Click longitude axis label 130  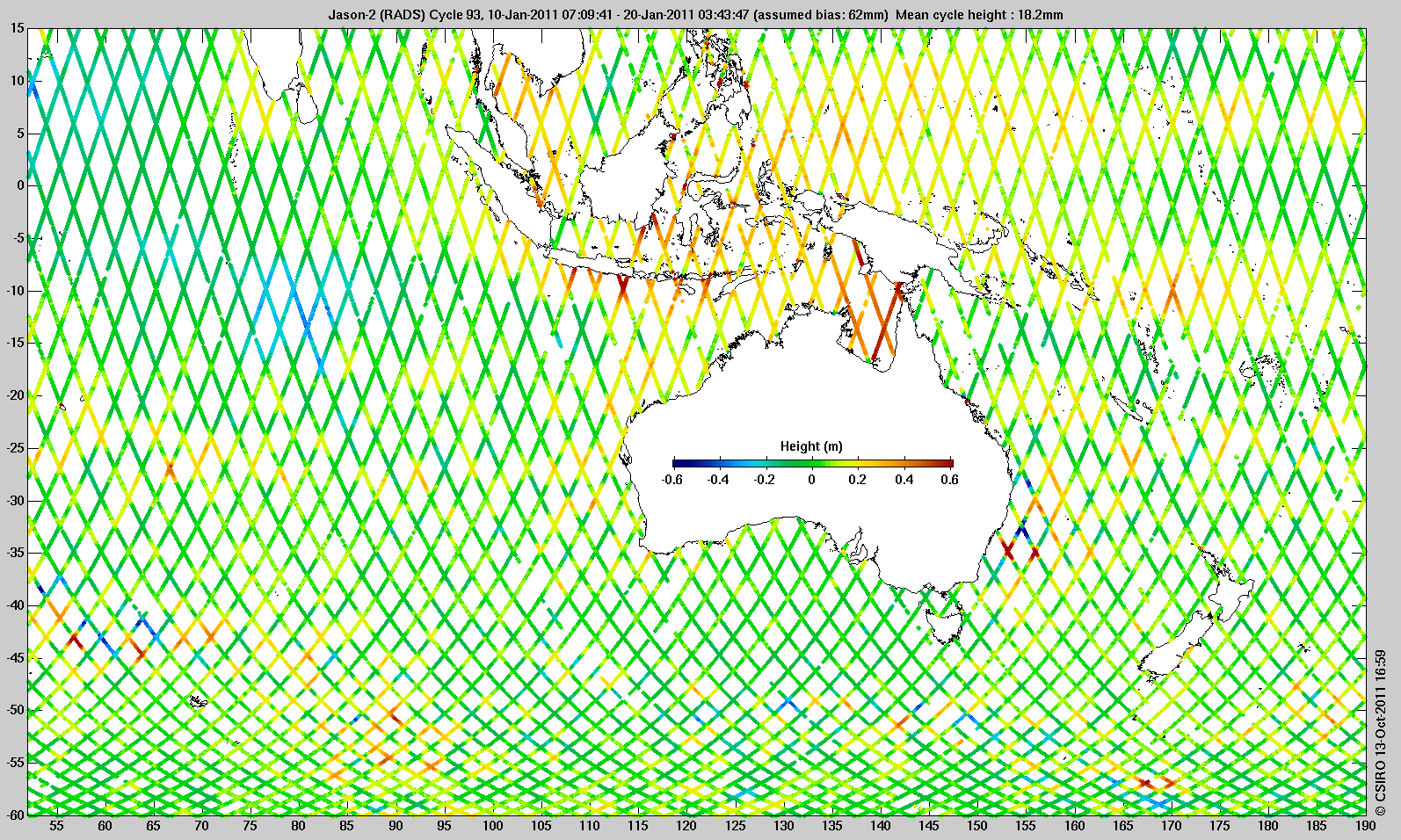coord(783,826)
